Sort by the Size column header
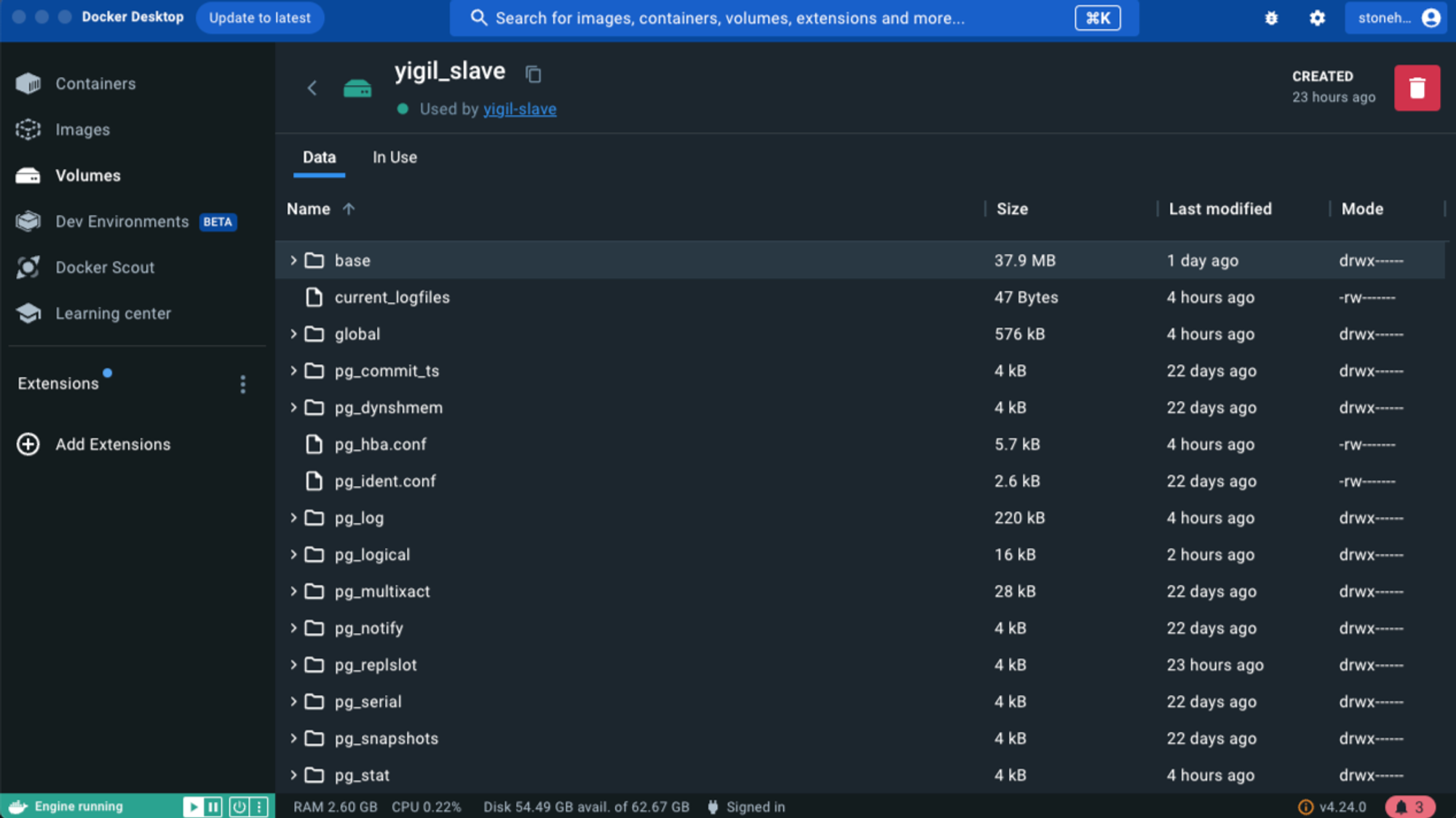This screenshot has height=818, width=1456. tap(1012, 209)
